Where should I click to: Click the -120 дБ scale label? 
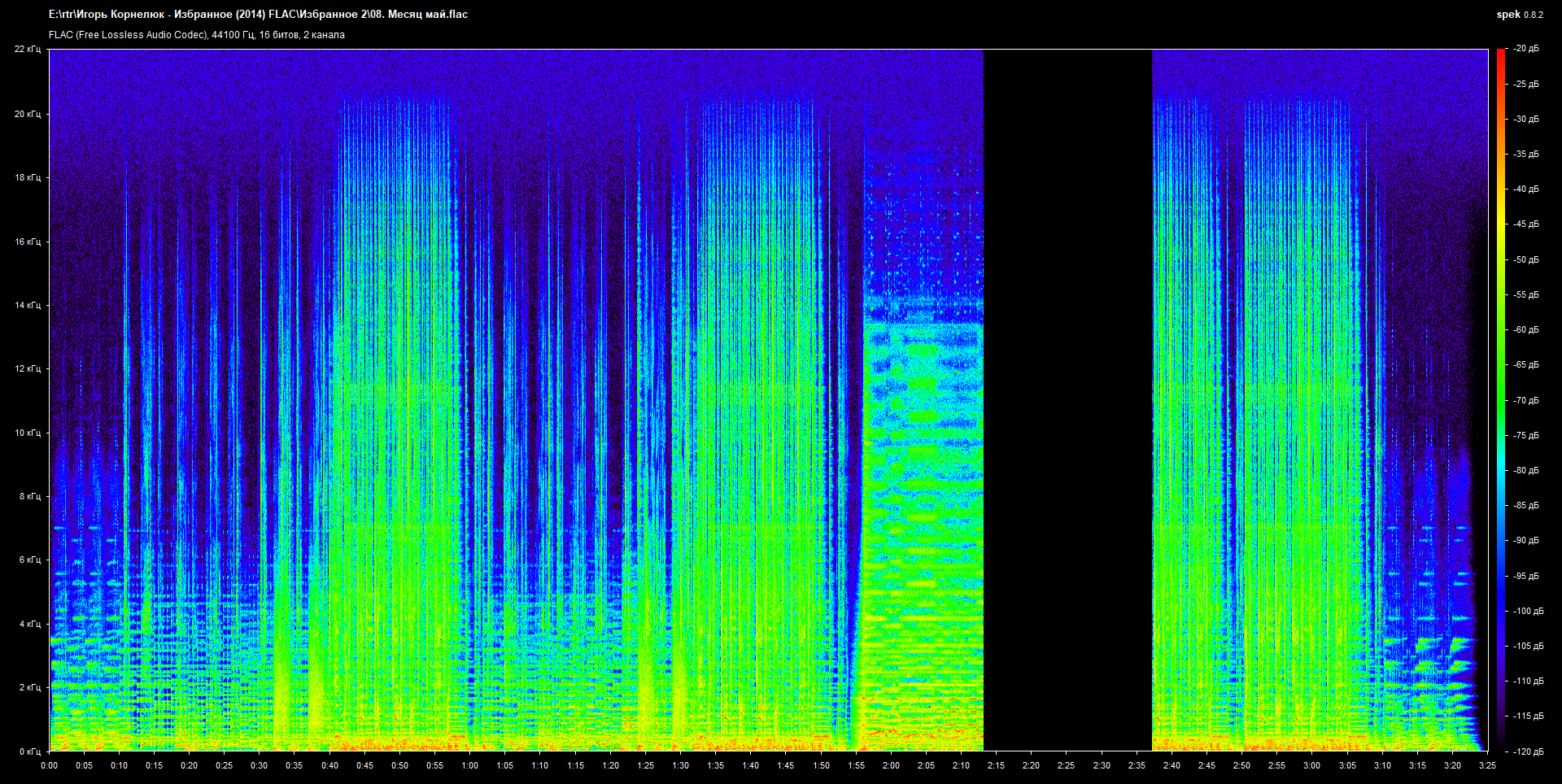click(x=1528, y=751)
